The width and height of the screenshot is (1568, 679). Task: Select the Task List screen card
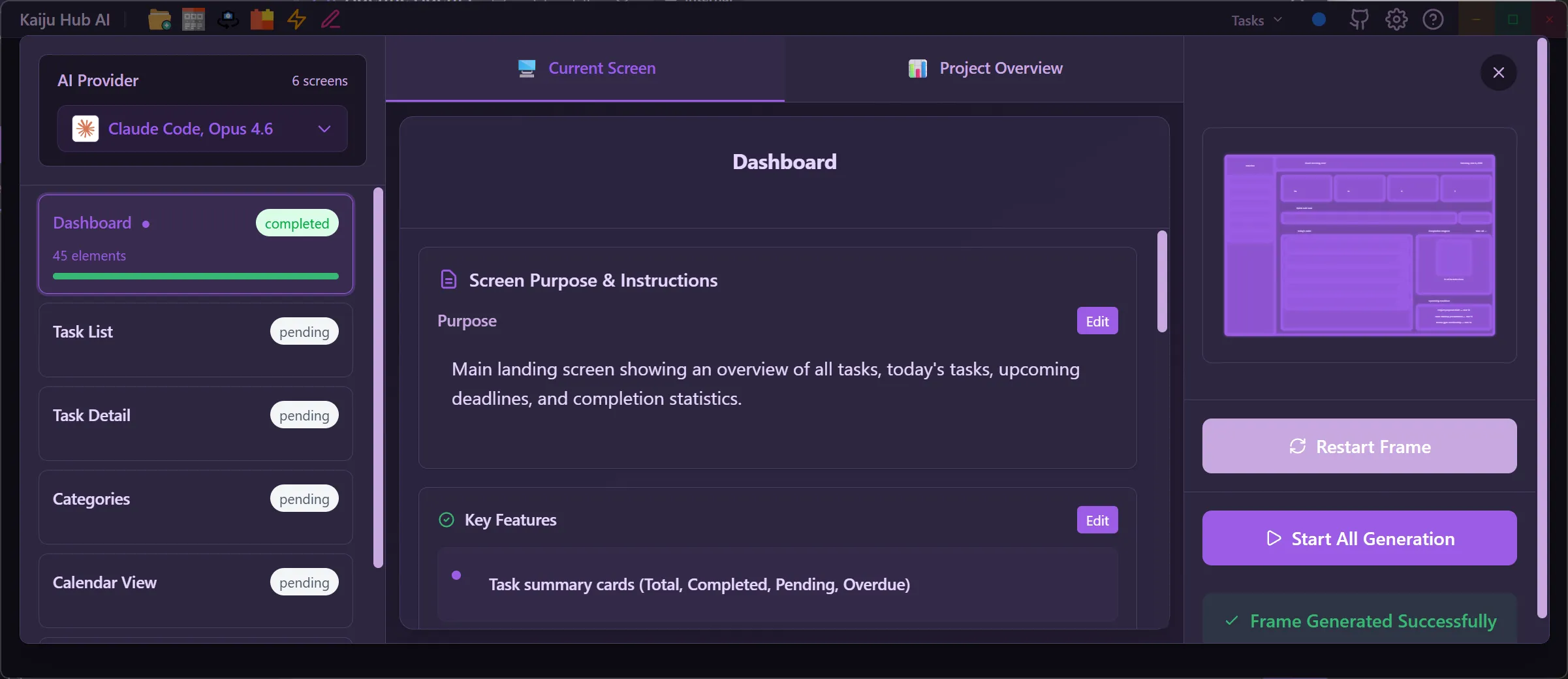pos(196,339)
